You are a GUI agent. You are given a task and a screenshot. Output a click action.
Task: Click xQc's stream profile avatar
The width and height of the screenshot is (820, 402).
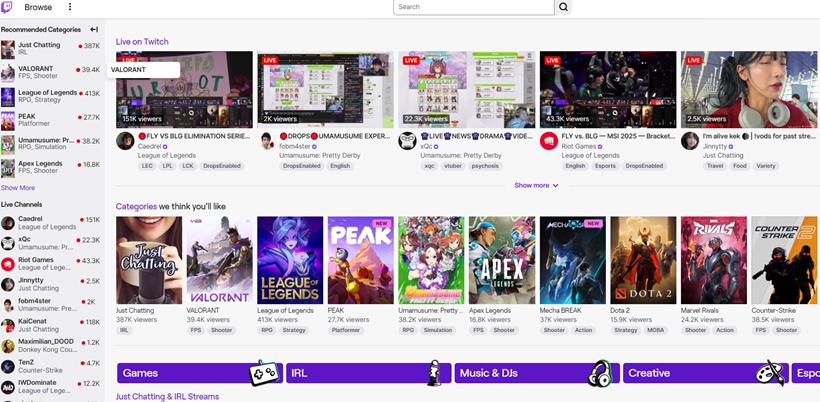click(407, 141)
